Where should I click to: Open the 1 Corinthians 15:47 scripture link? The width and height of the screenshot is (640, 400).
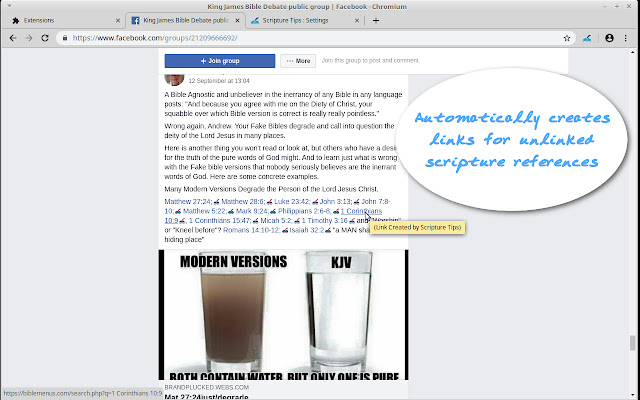(220, 221)
